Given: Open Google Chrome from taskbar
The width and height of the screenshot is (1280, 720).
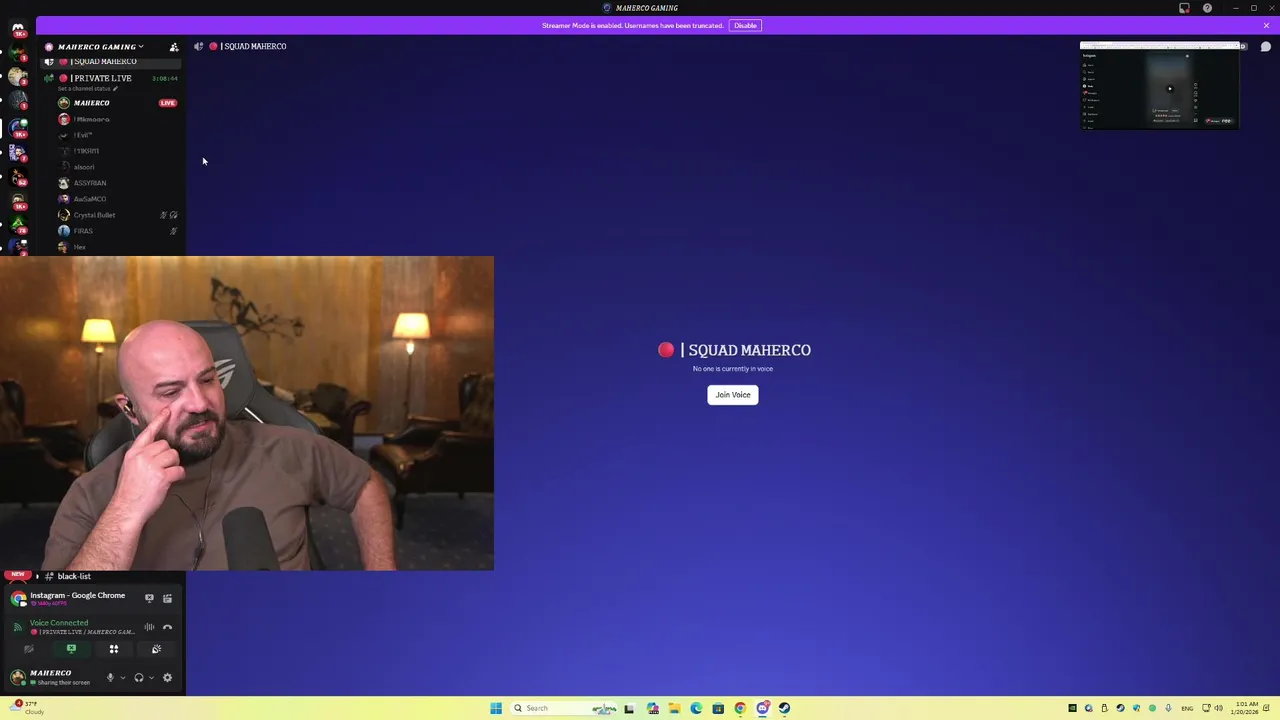Looking at the screenshot, I should [x=740, y=708].
